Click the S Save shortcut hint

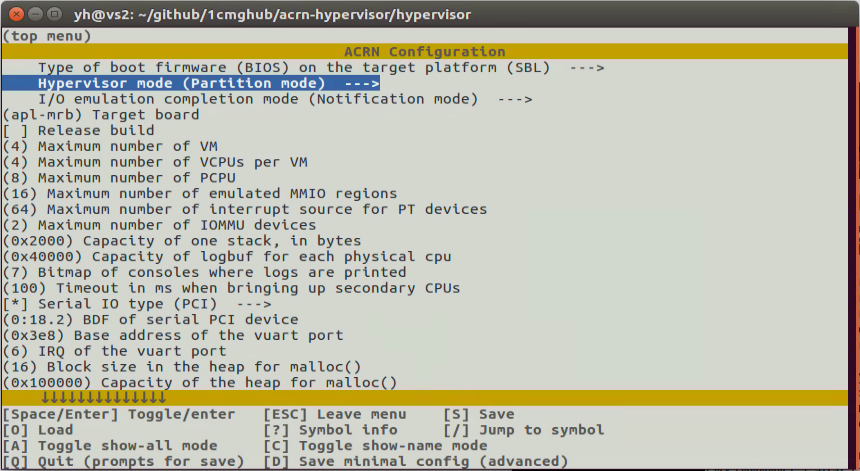pos(479,415)
